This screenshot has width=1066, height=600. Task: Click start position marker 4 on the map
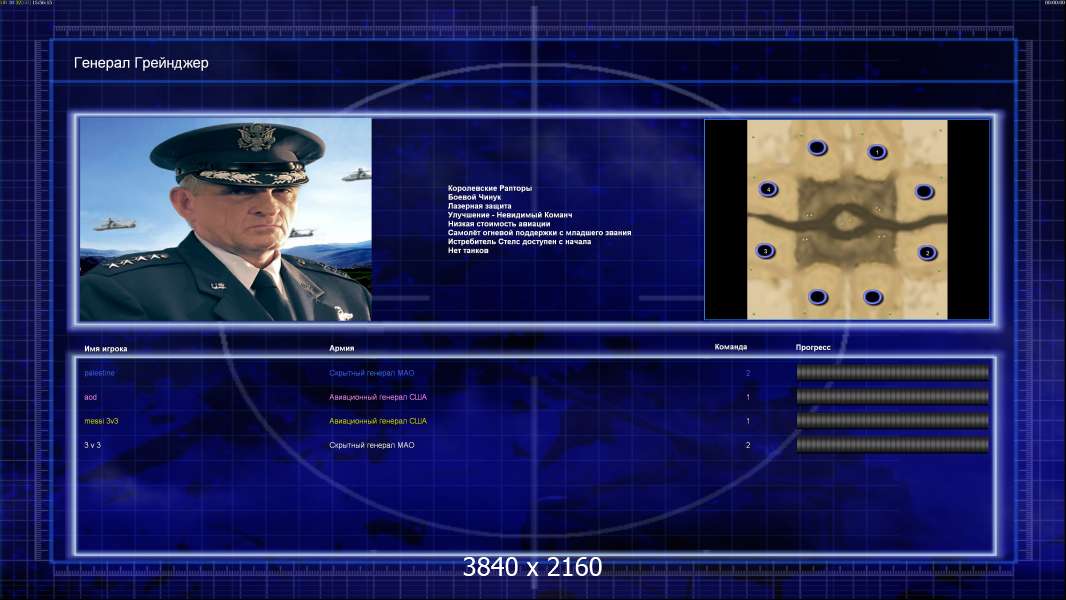(768, 189)
